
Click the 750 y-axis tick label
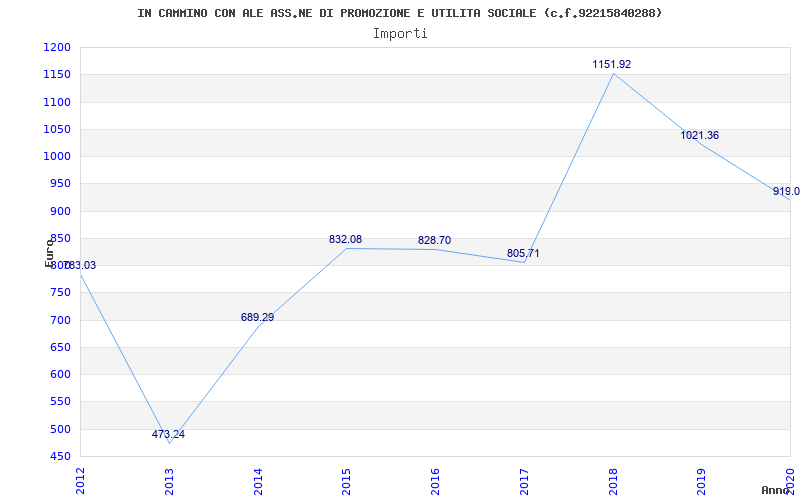(60, 293)
